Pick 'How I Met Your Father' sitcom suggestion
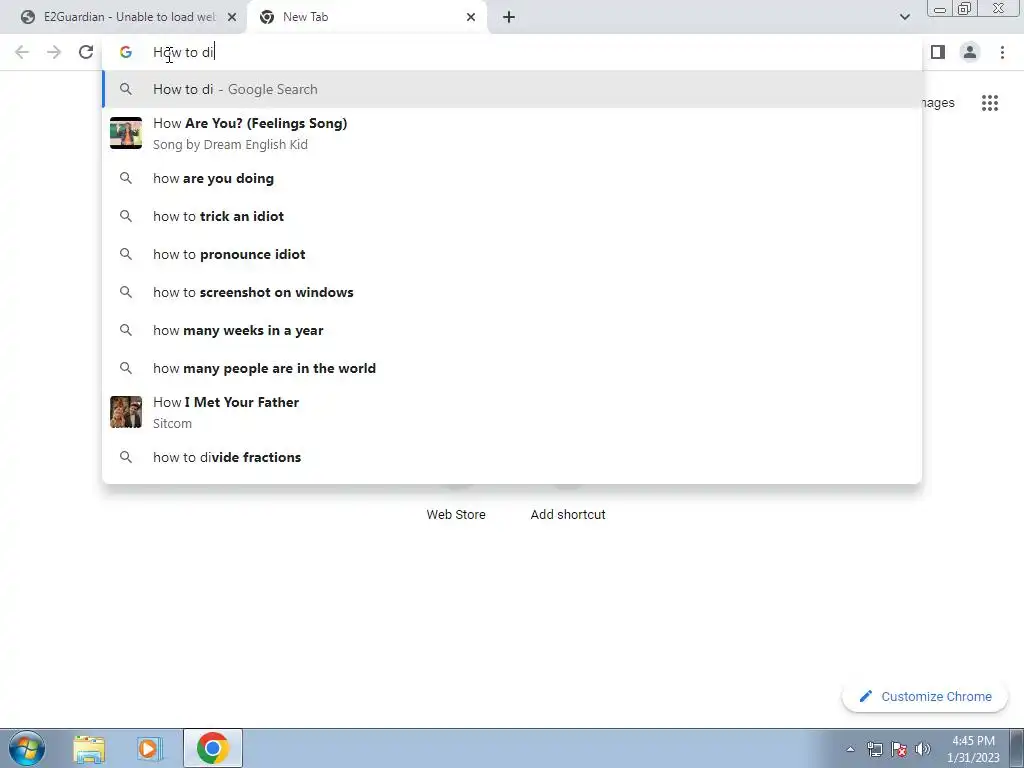The height and width of the screenshot is (768, 1024). [x=512, y=412]
